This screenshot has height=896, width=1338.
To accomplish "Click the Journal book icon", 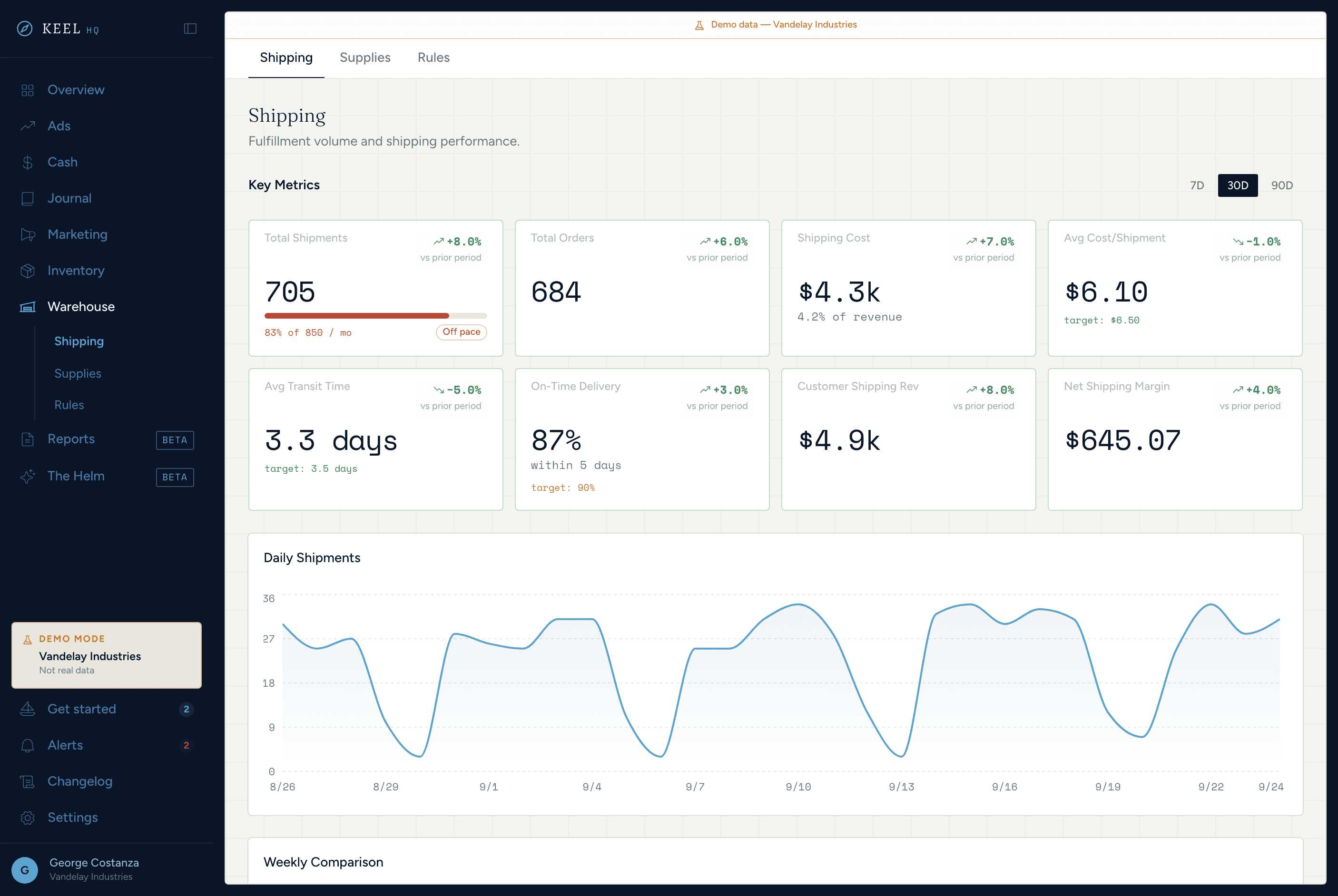I will [x=28, y=198].
